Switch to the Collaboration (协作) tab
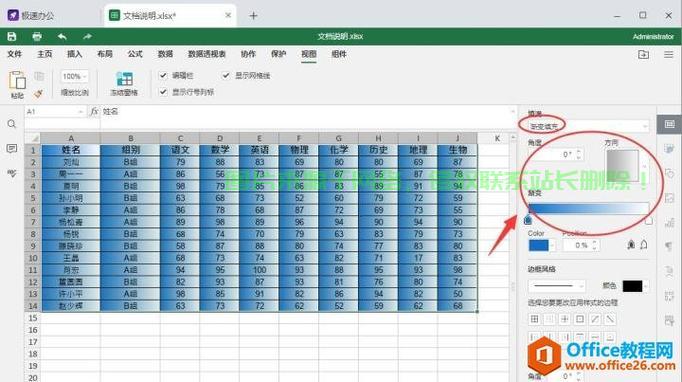The width and height of the screenshot is (682, 382). [248, 54]
